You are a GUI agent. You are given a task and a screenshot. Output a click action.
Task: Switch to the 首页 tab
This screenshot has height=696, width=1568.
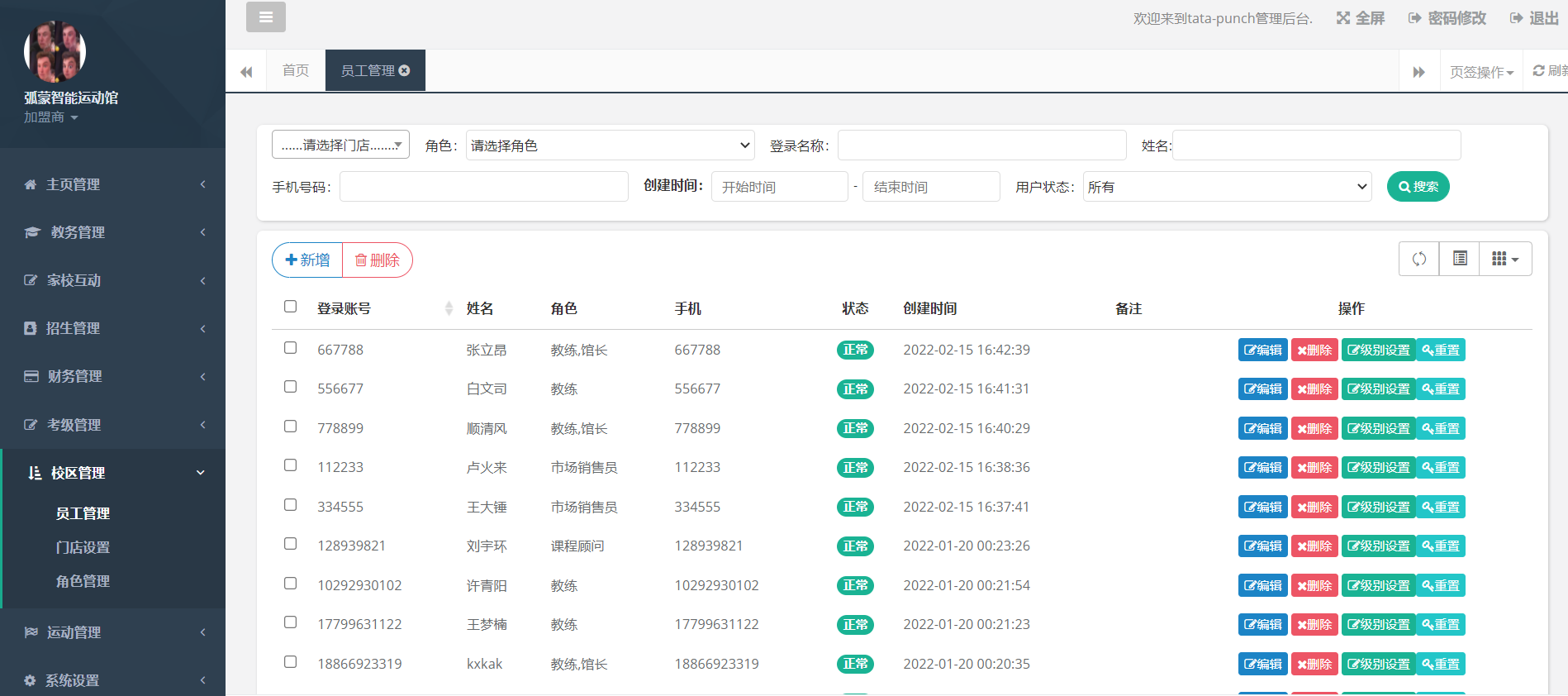click(x=296, y=71)
